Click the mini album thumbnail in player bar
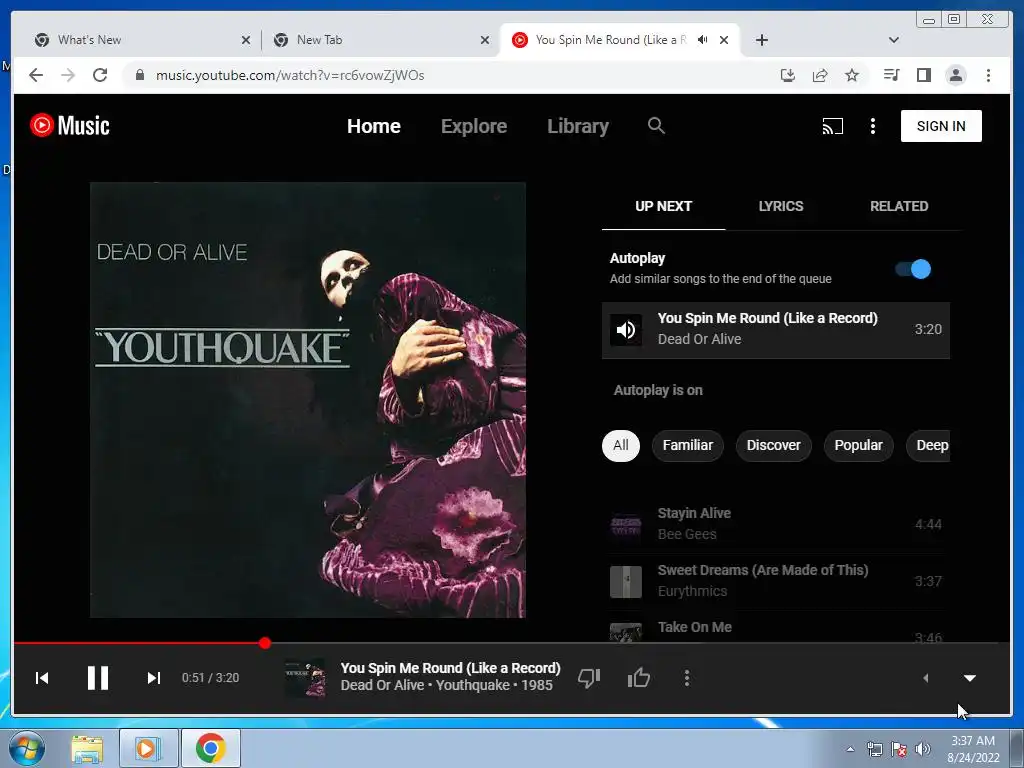The image size is (1024, 768). 305,678
